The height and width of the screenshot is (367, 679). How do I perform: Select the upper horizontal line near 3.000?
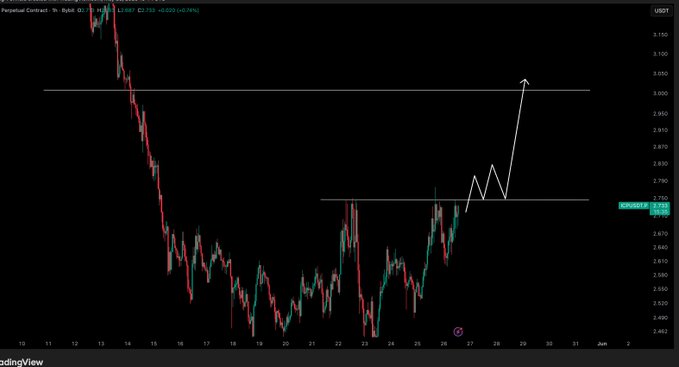pos(317,90)
